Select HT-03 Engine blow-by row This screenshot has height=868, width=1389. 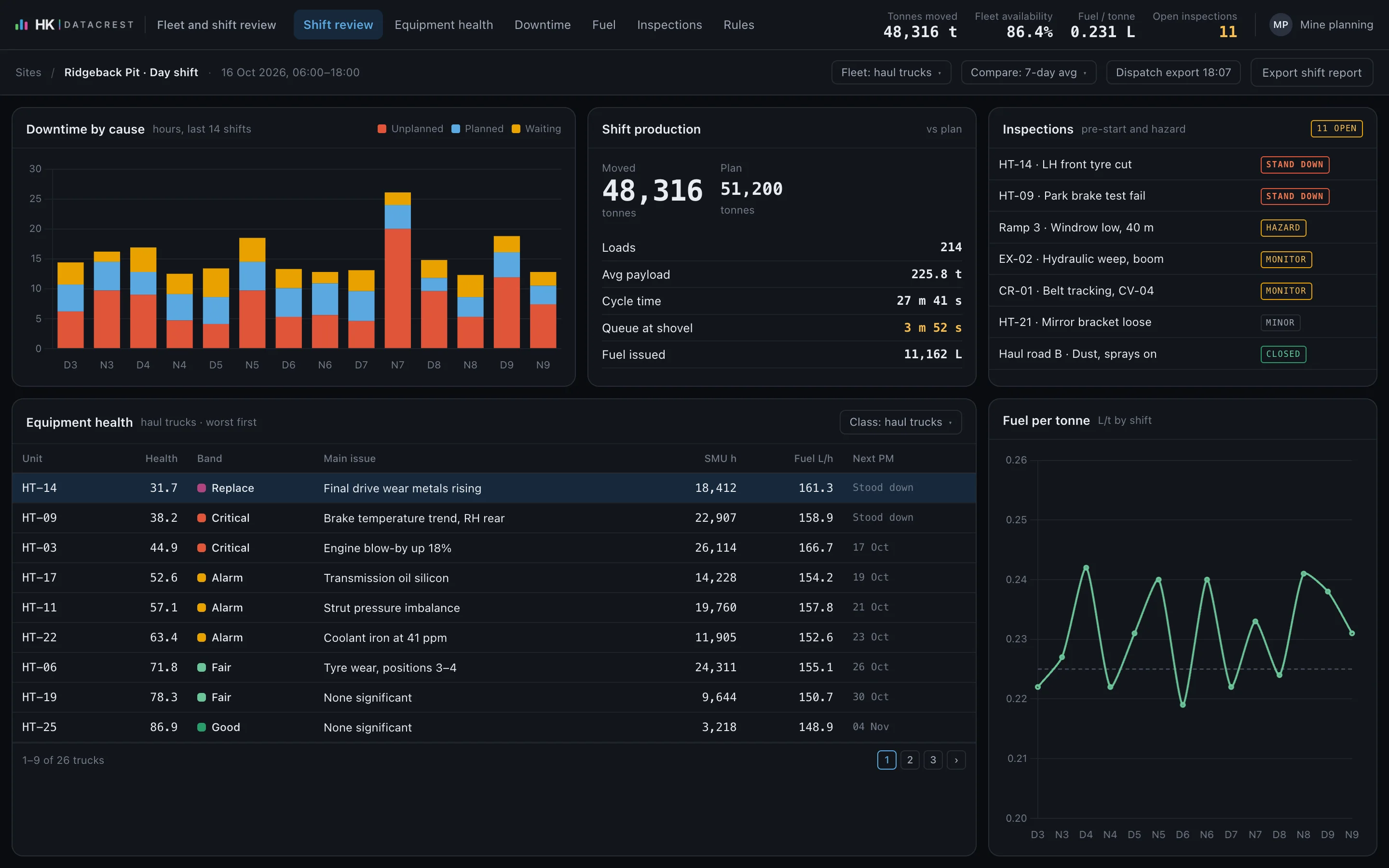pyautogui.click(x=493, y=548)
